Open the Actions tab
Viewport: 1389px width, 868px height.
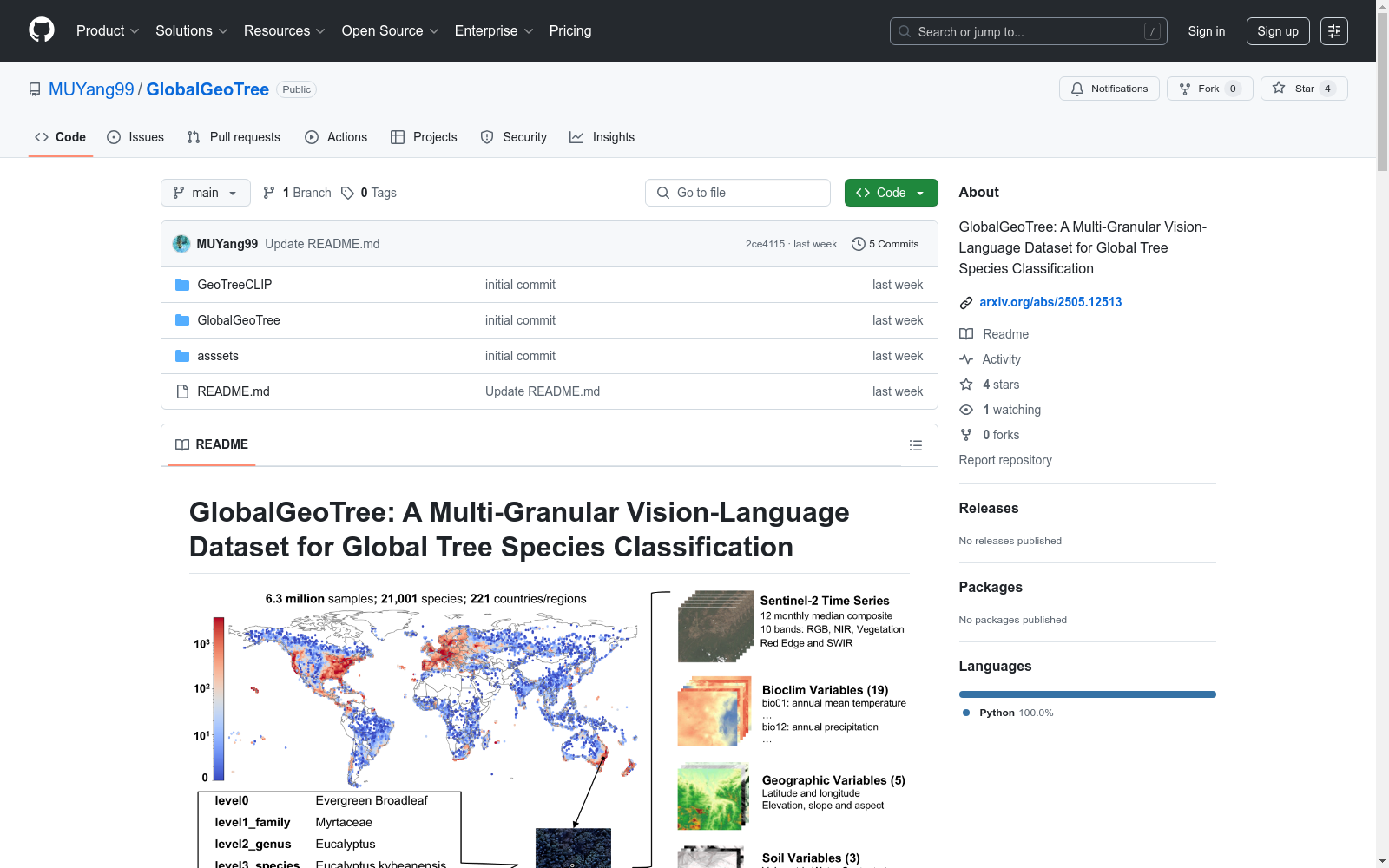(x=336, y=137)
